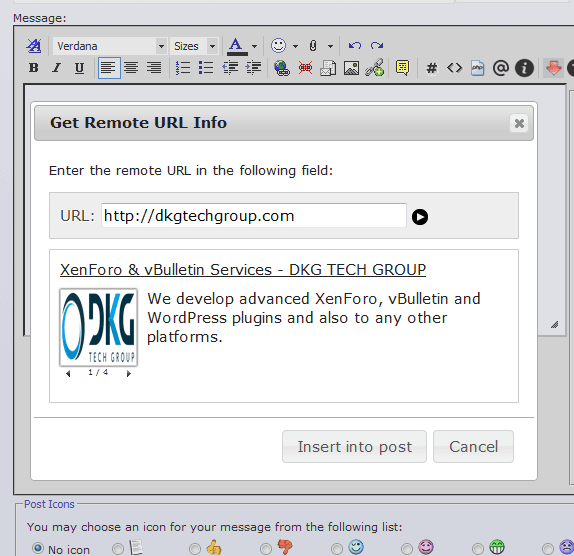The height and width of the screenshot is (556, 574).
Task: Click the URL input field
Action: (254, 216)
